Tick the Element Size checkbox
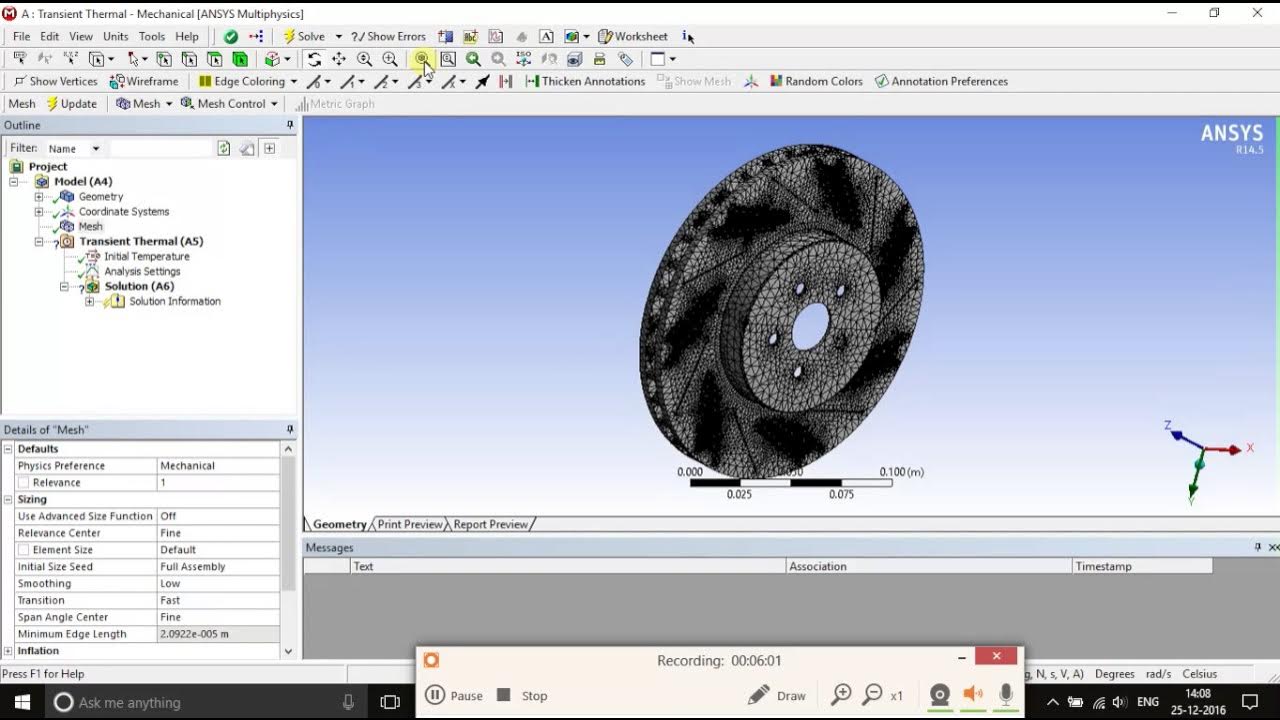Image resolution: width=1280 pixels, height=720 pixels. tap(23, 550)
